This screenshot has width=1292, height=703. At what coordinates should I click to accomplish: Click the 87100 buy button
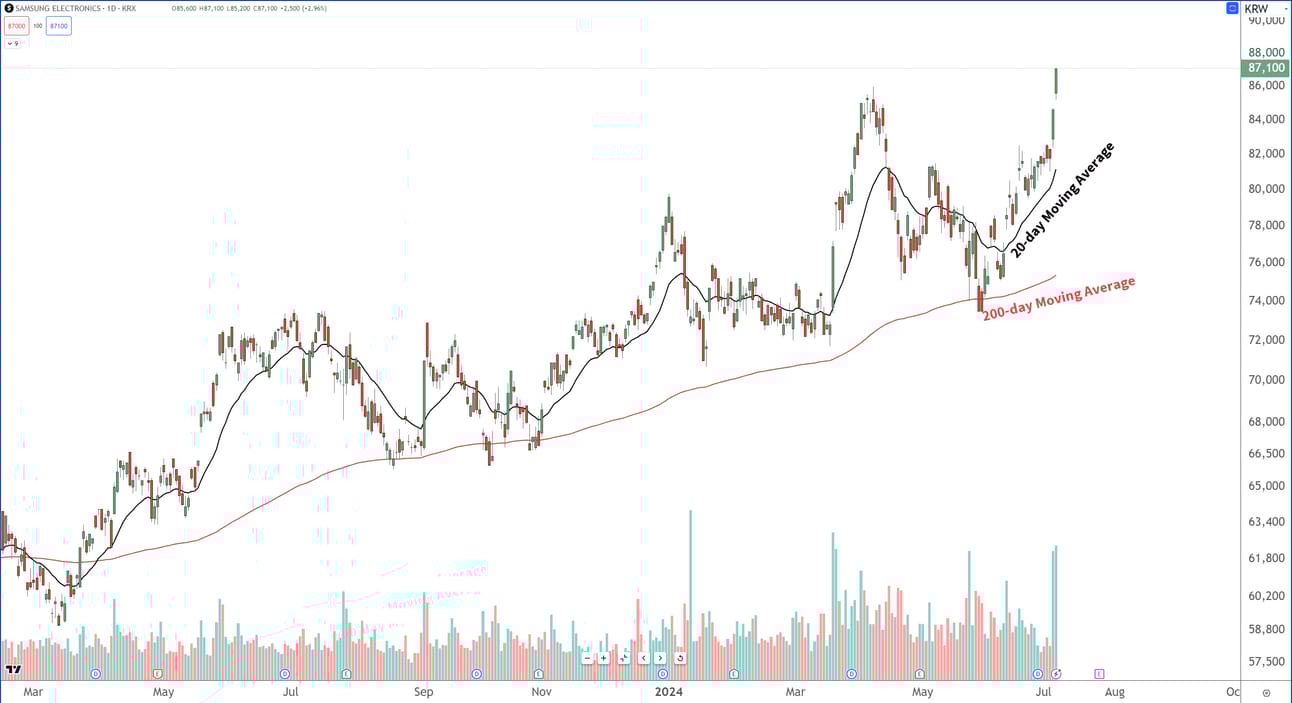(58, 25)
